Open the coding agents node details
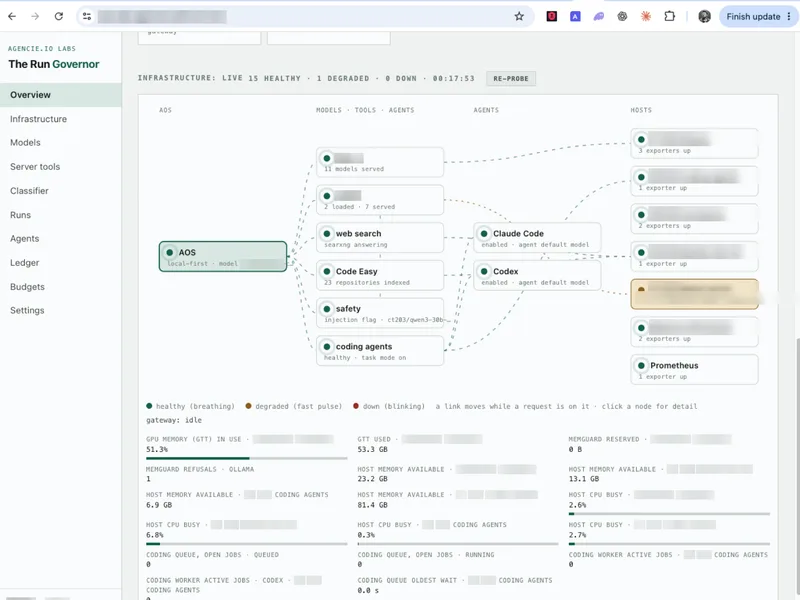The image size is (800, 600). coord(380,351)
